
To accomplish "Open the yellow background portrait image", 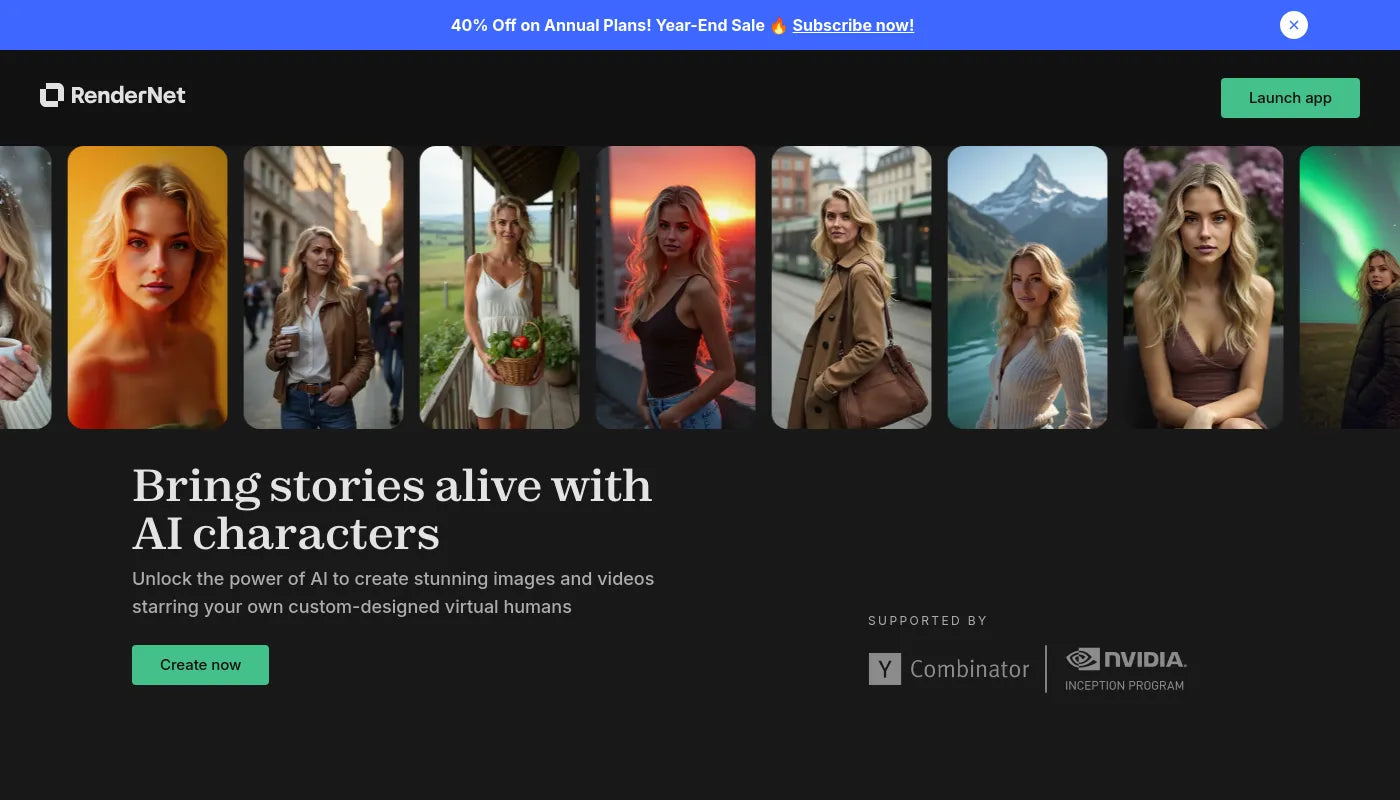I will click(x=147, y=287).
